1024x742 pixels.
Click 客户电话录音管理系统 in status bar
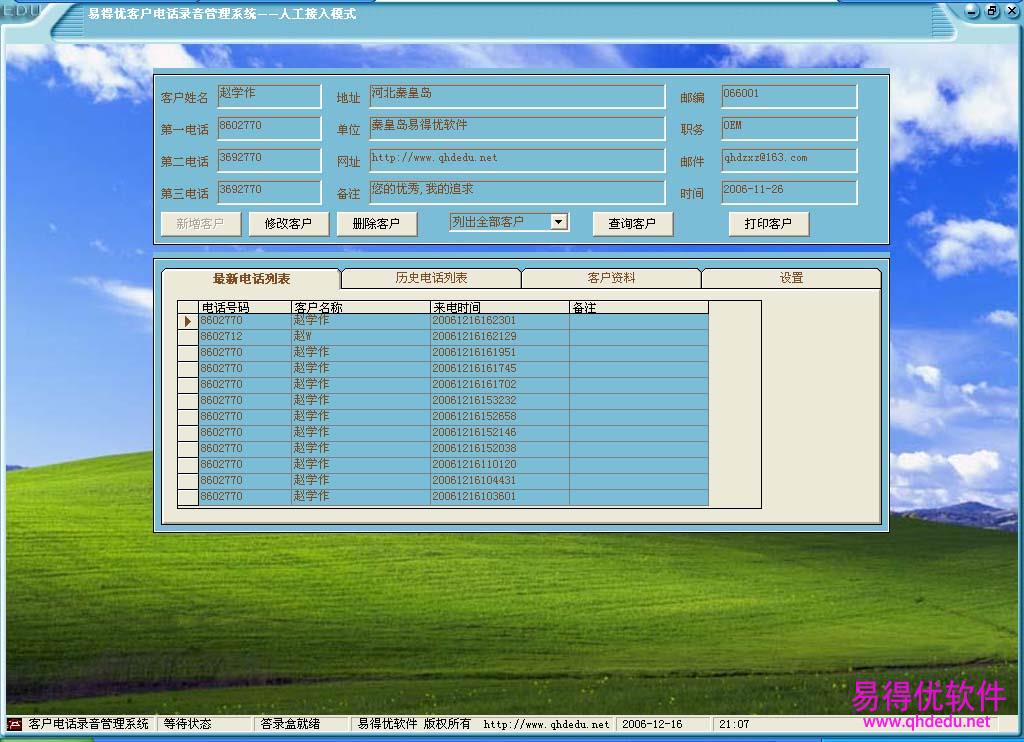pos(88,724)
